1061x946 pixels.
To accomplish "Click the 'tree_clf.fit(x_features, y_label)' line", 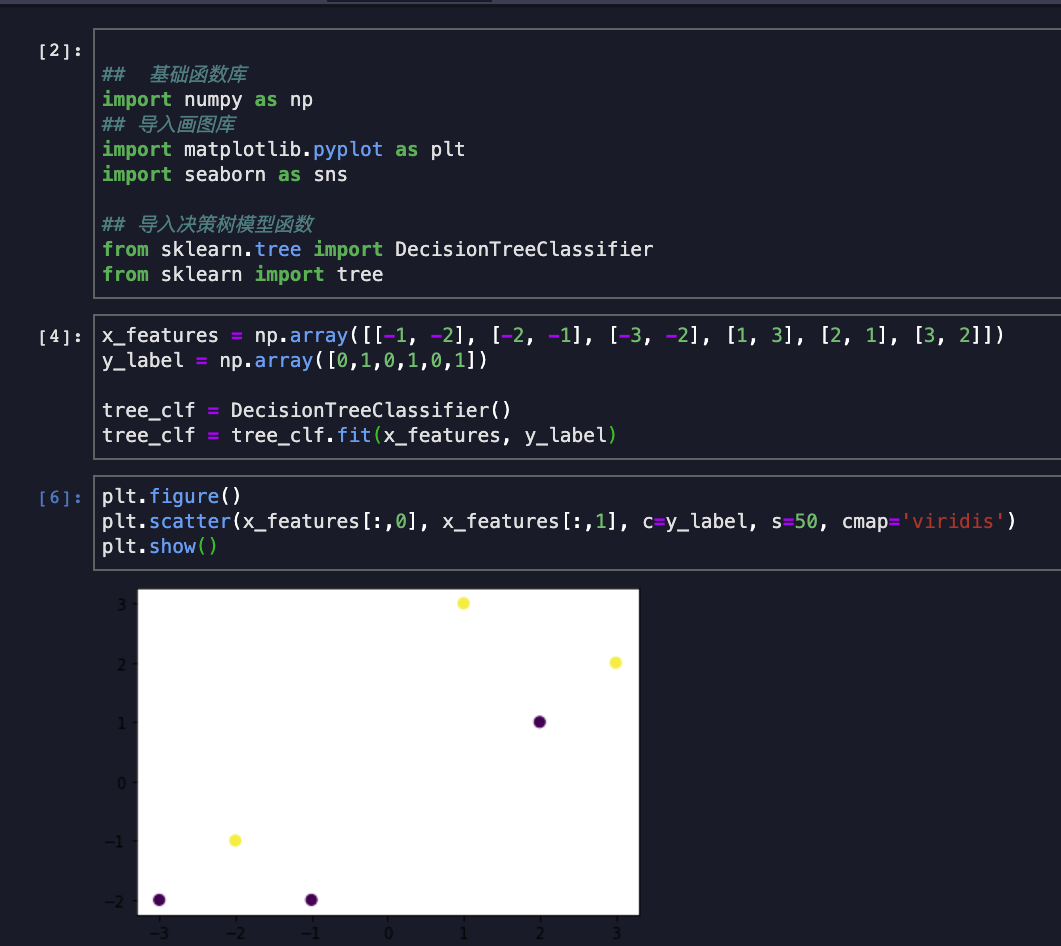I will tap(359, 435).
